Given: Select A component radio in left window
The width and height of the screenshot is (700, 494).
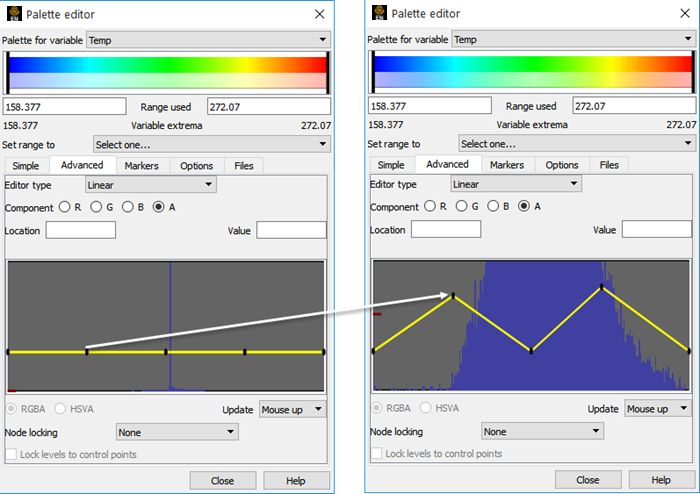Looking at the screenshot, I should coord(158,207).
